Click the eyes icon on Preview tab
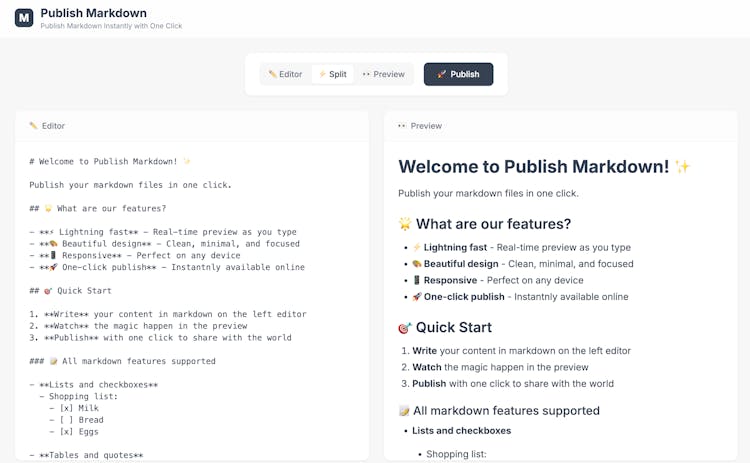 [x=366, y=74]
